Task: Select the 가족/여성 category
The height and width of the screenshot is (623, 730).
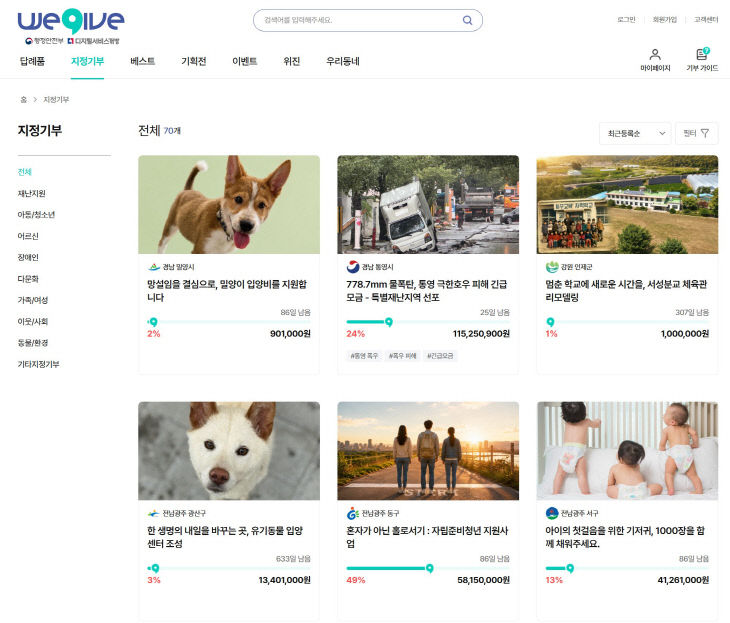Action: pyautogui.click(x=33, y=300)
